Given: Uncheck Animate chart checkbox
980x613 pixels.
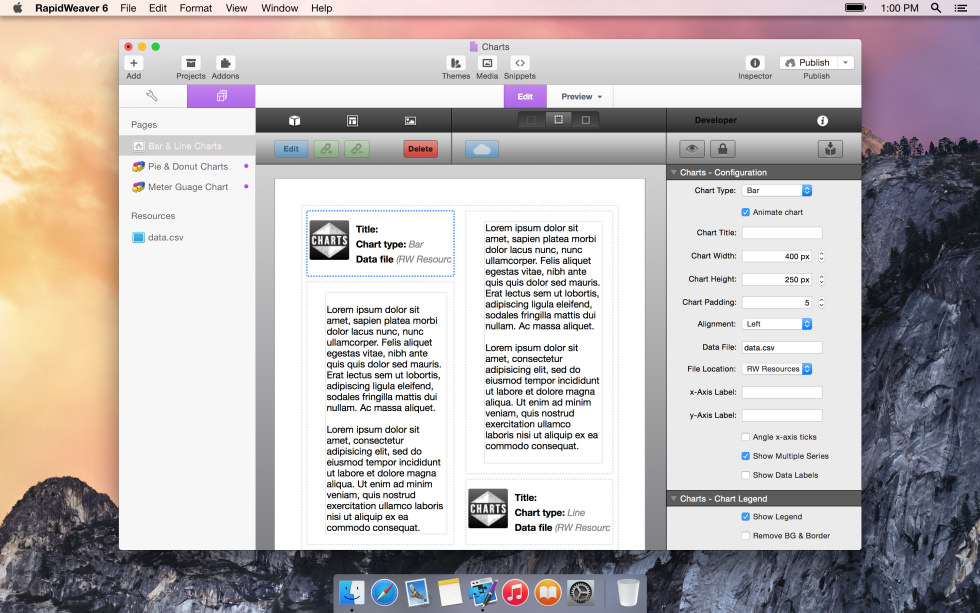Looking at the screenshot, I should pyautogui.click(x=746, y=212).
